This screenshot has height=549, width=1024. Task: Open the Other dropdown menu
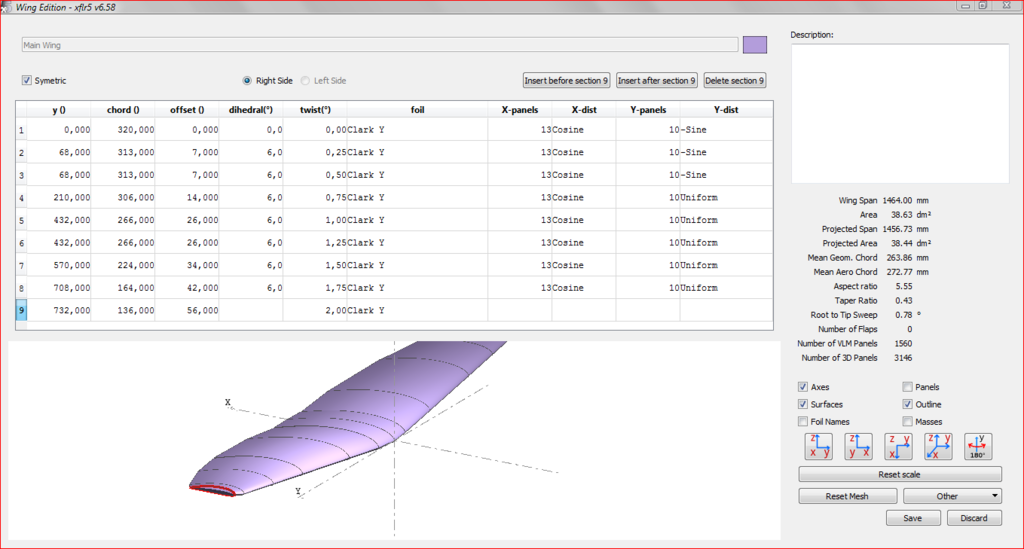pyautogui.click(x=952, y=496)
